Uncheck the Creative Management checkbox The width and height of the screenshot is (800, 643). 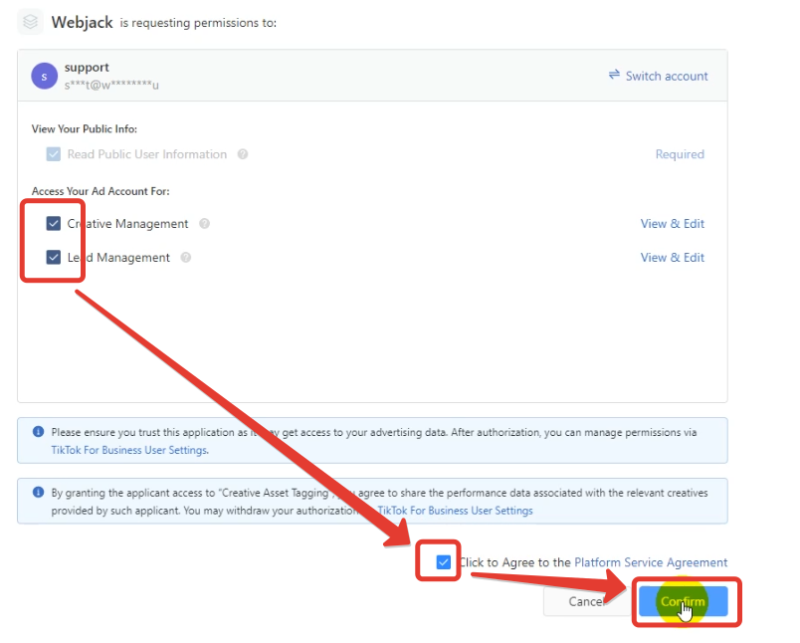click(54, 224)
